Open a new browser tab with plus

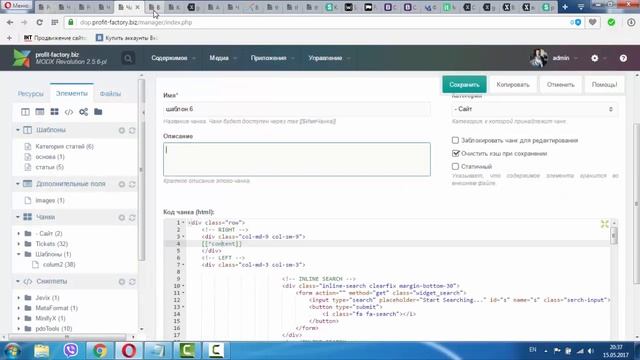(565, 7)
